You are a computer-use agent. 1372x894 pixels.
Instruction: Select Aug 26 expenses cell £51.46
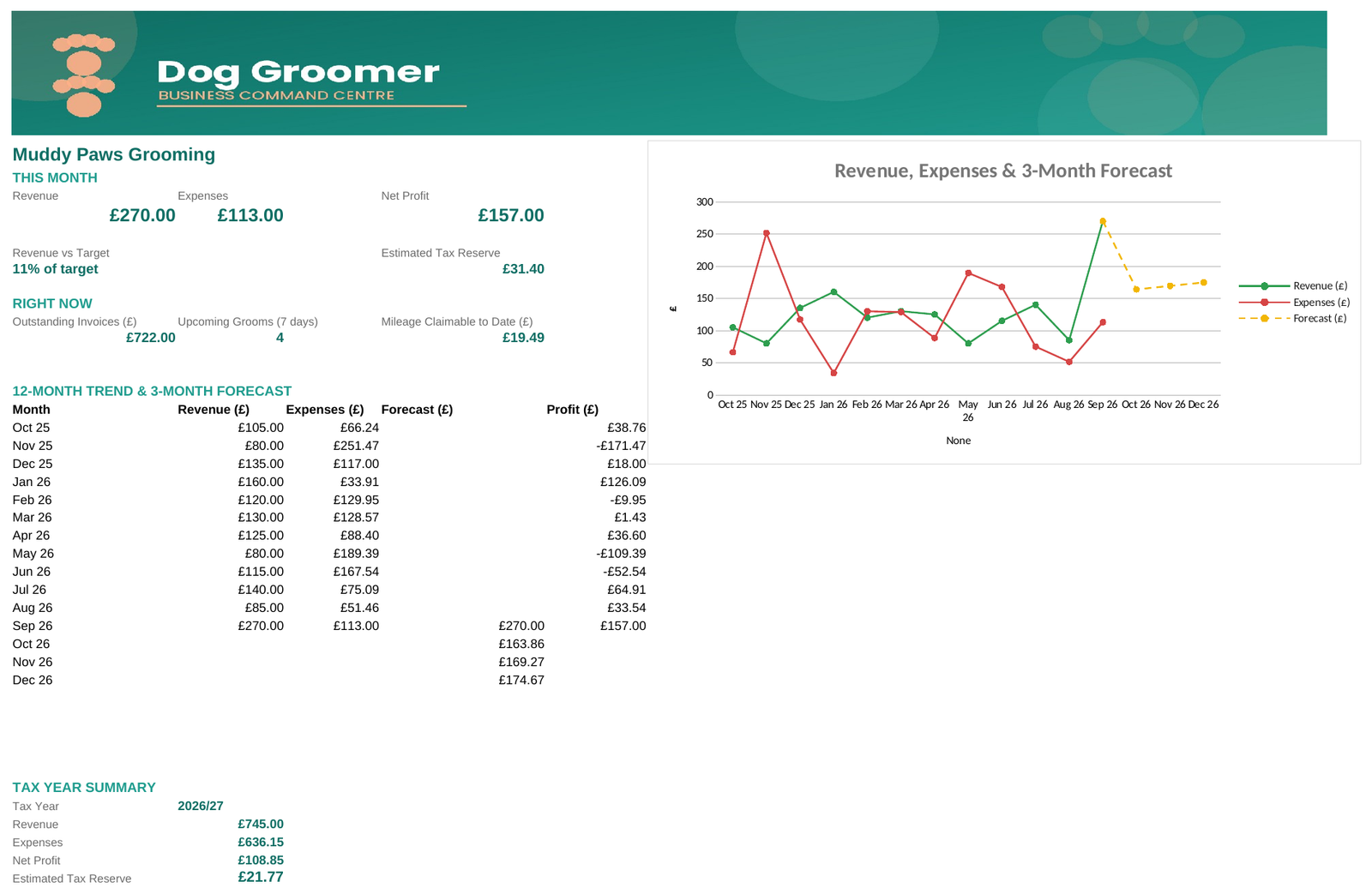(359, 608)
